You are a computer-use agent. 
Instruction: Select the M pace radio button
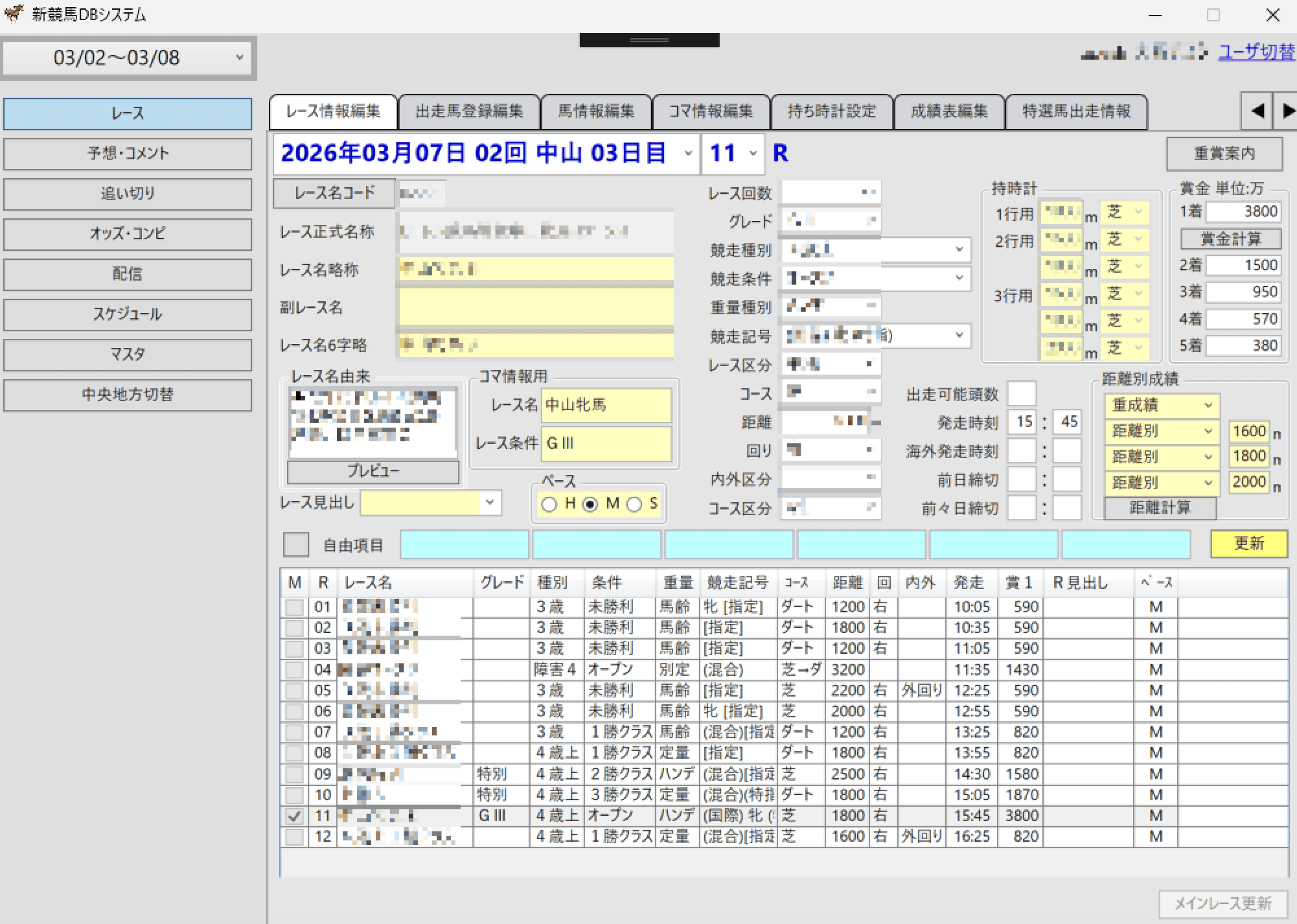(x=590, y=504)
